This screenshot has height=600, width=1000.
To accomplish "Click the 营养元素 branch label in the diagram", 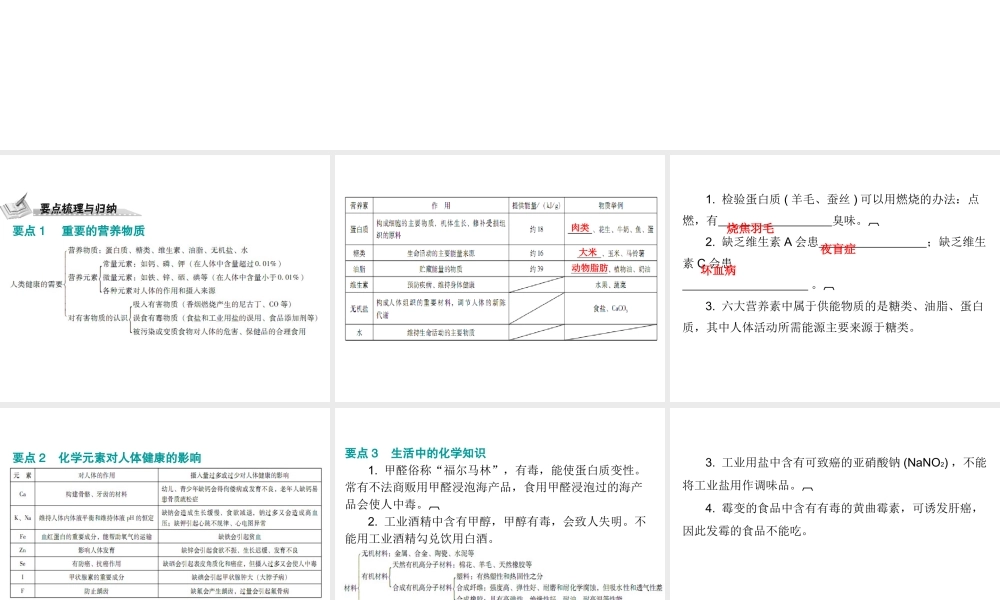I will click(x=83, y=277).
